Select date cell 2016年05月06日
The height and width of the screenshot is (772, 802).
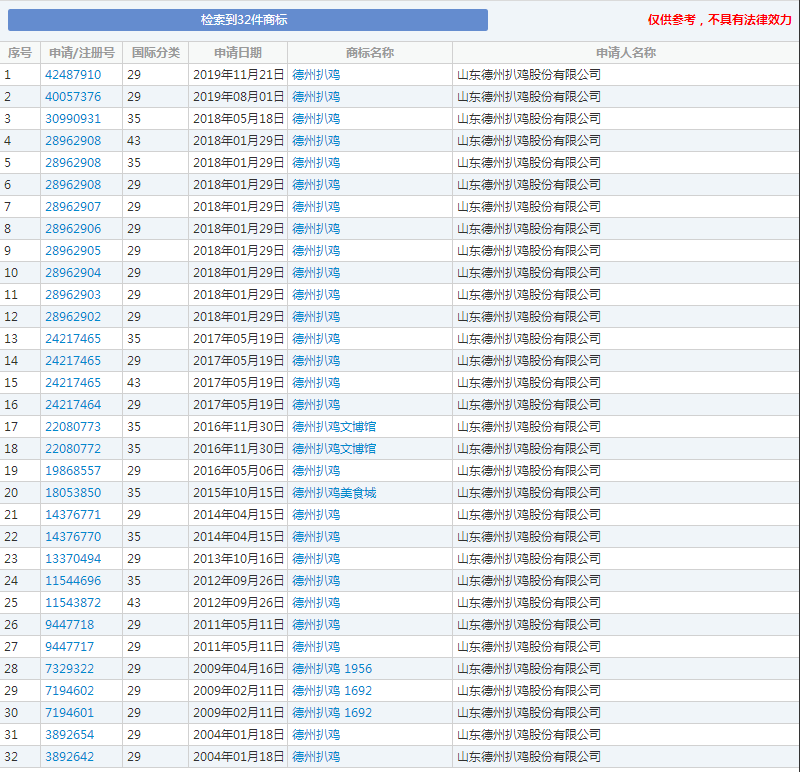tap(238, 471)
